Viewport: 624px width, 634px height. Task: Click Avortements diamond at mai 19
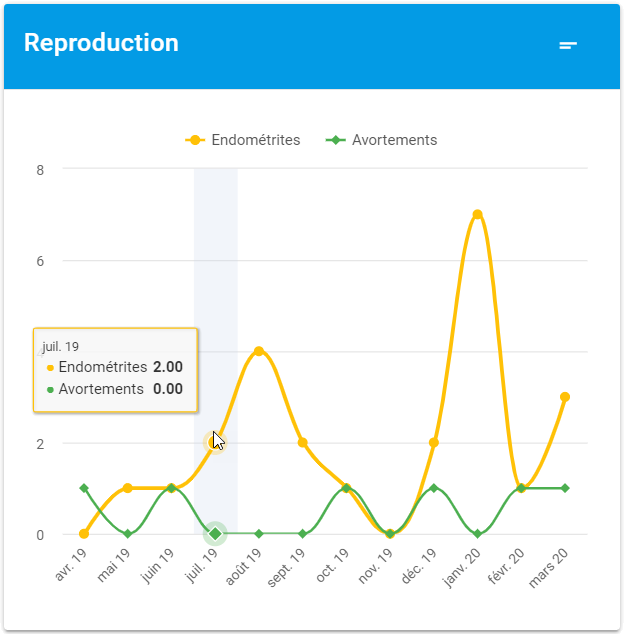(127, 534)
